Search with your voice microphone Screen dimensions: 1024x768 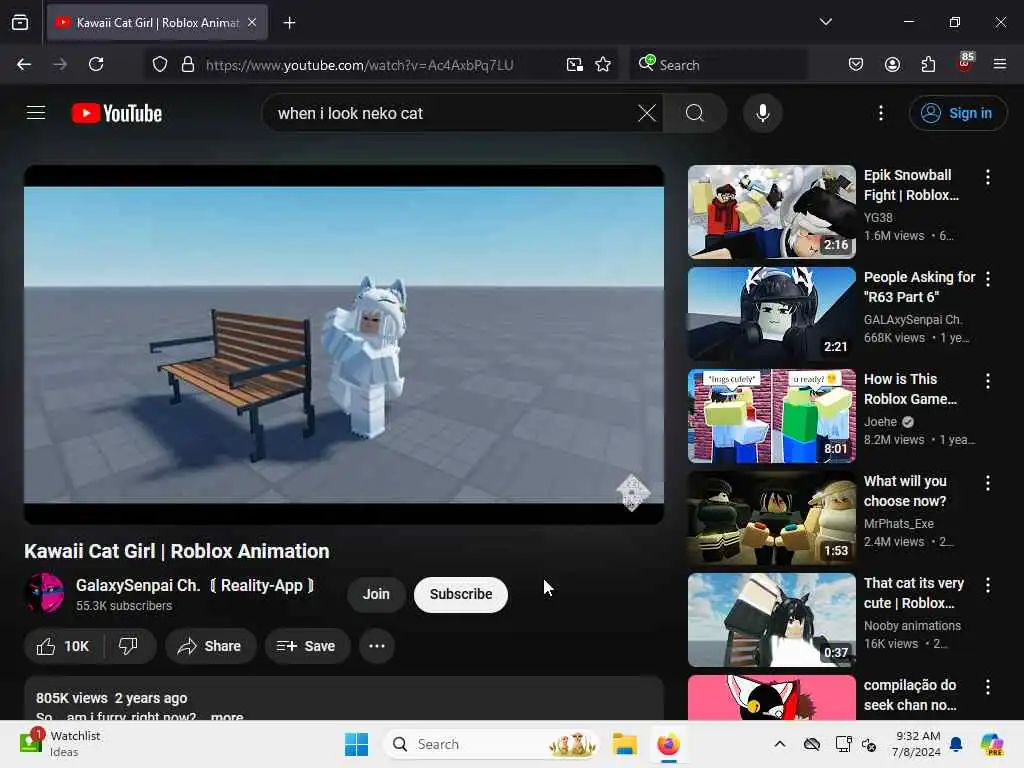[762, 113]
